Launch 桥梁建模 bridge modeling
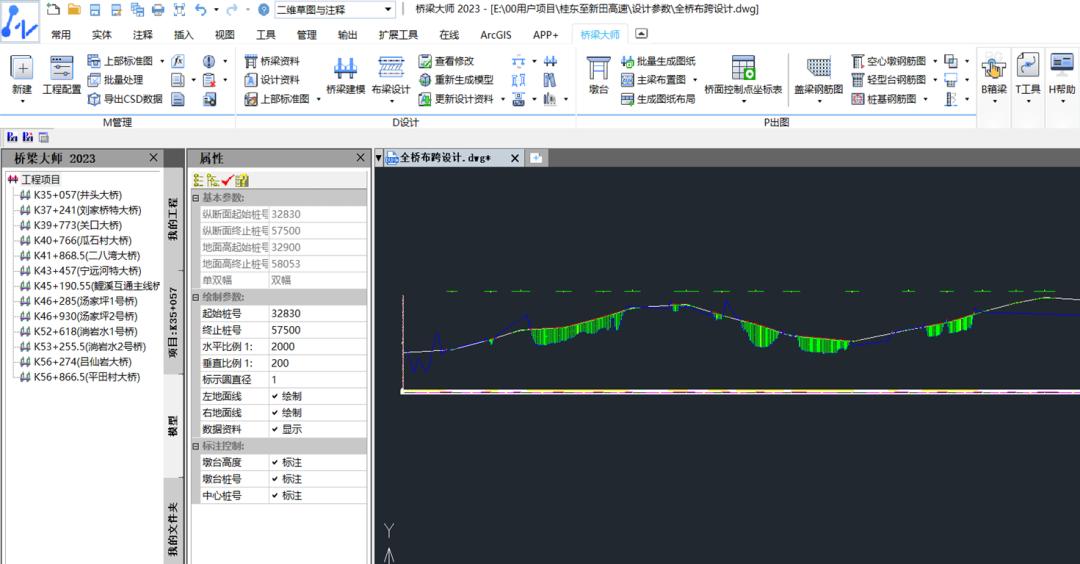 345,76
